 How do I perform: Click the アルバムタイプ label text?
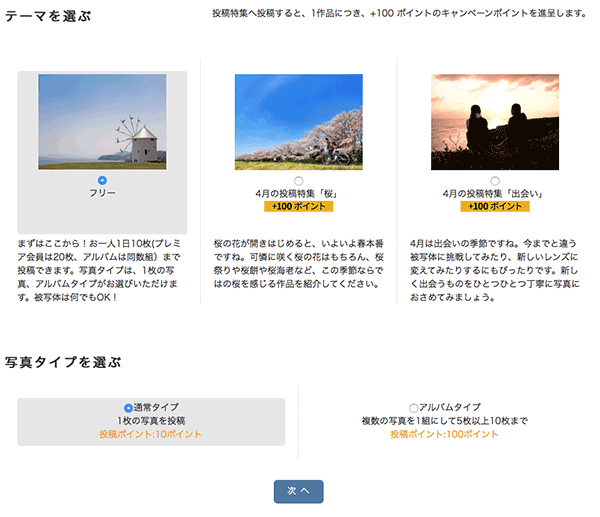click(450, 407)
